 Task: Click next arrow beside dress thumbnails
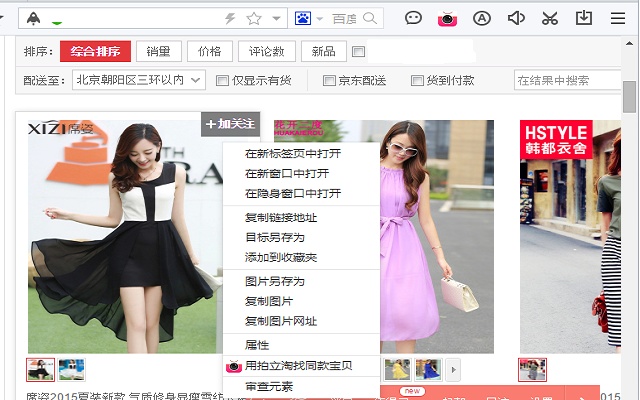pos(453,370)
